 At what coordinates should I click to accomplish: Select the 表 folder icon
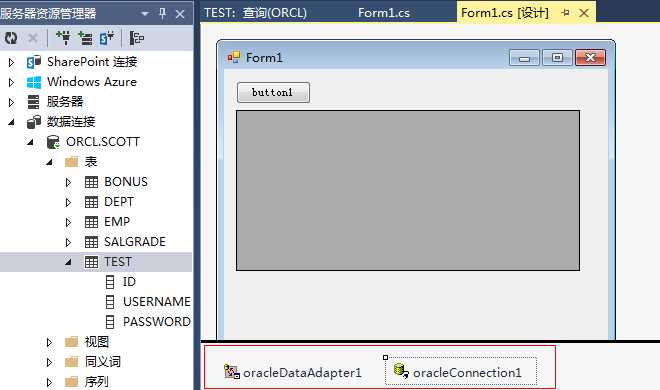(72, 162)
